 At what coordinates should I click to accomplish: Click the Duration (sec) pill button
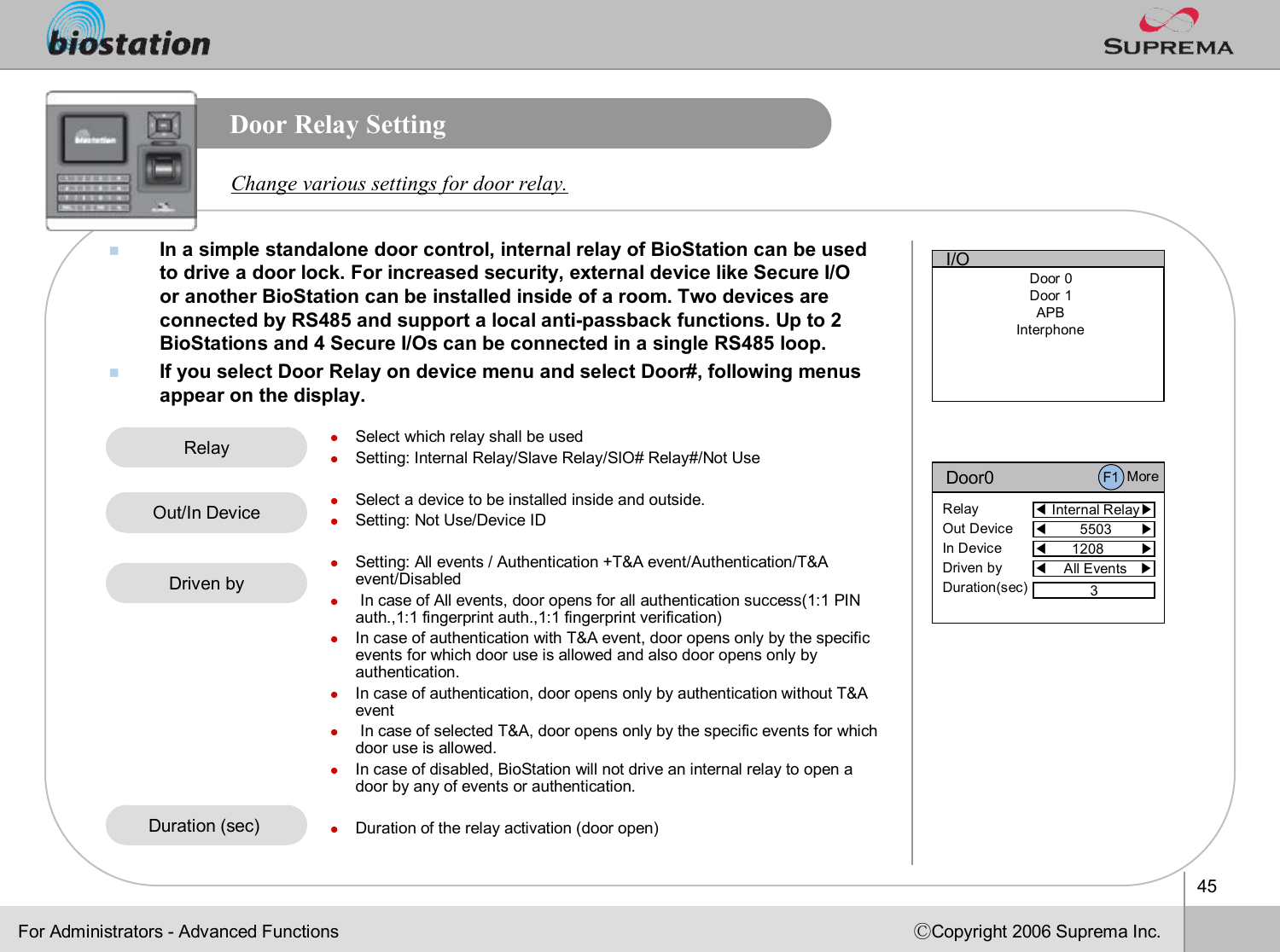[207, 826]
